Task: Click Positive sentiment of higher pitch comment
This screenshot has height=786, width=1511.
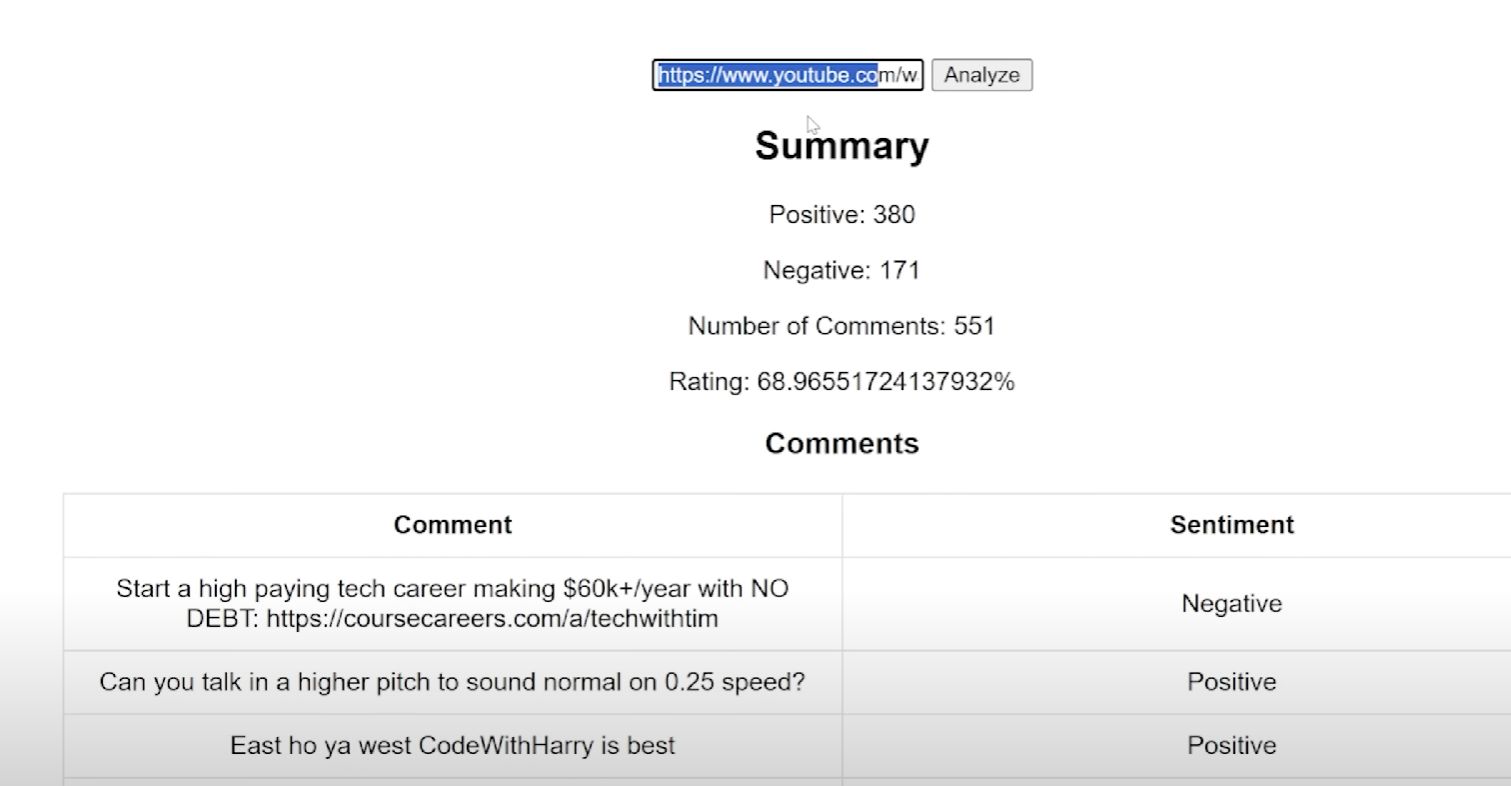Action: click(1232, 682)
